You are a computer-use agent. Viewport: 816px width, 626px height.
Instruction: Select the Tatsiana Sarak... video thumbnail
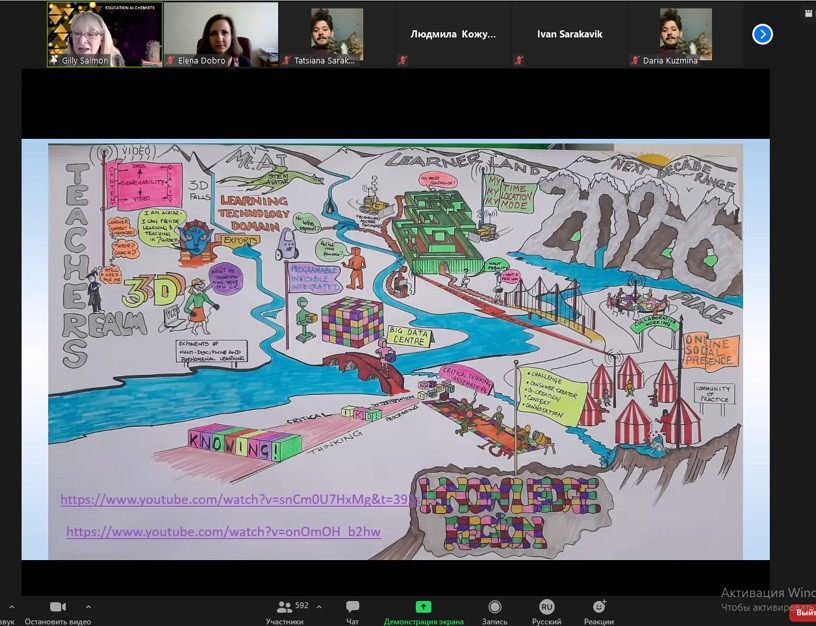point(337,34)
